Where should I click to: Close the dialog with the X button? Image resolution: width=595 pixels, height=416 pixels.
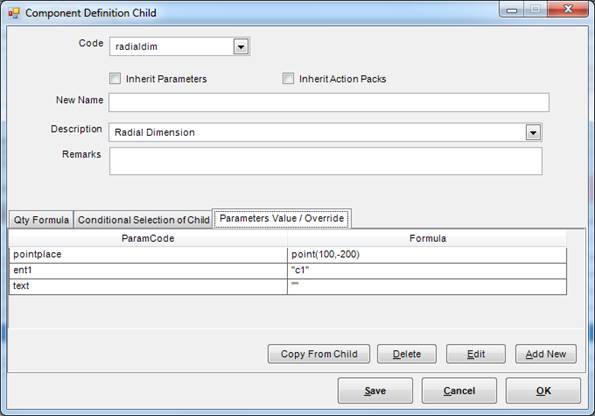click(x=568, y=9)
